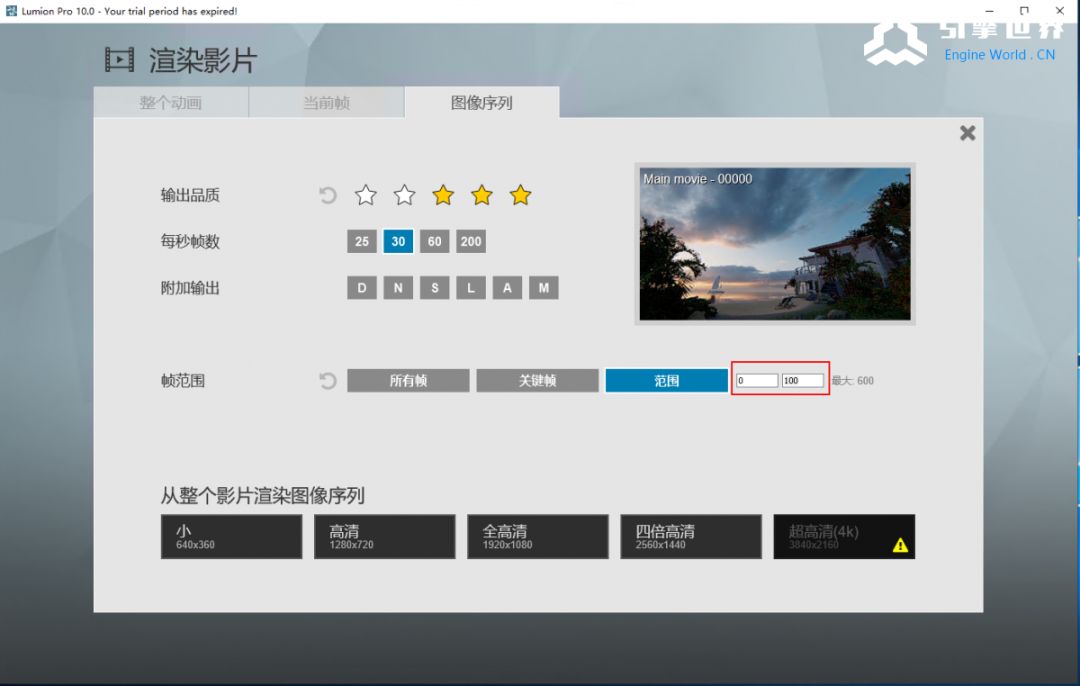Select 200 frames per second
Screen dimensions: 1080x686
pos(471,241)
